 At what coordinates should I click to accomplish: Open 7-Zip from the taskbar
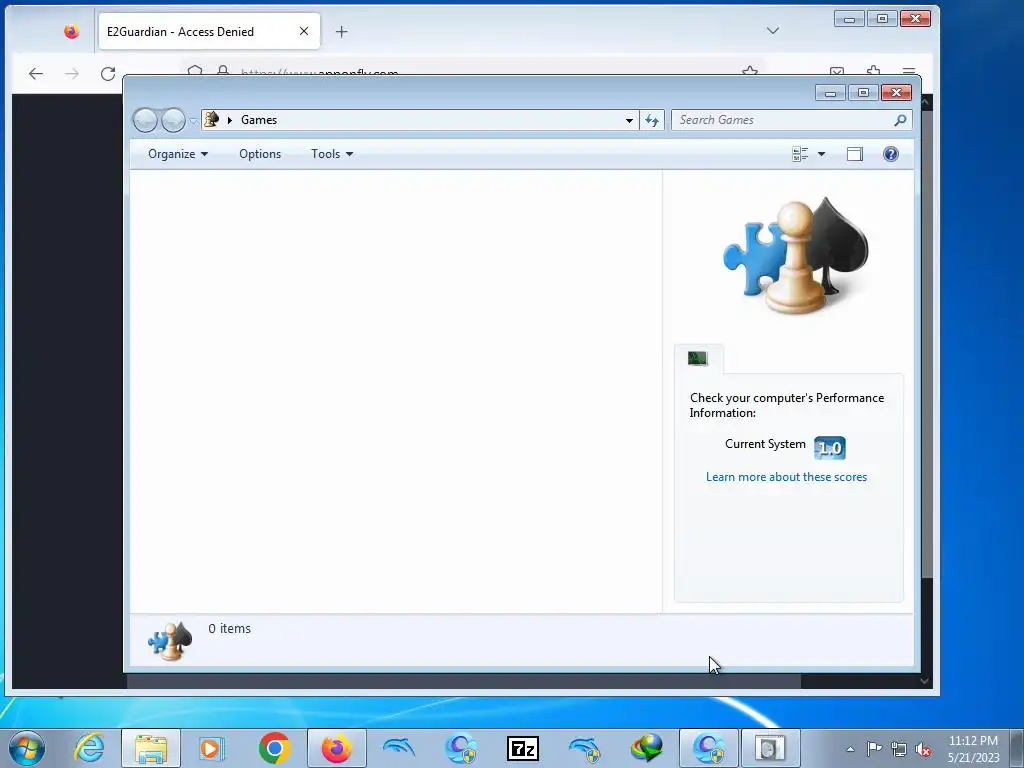click(522, 748)
